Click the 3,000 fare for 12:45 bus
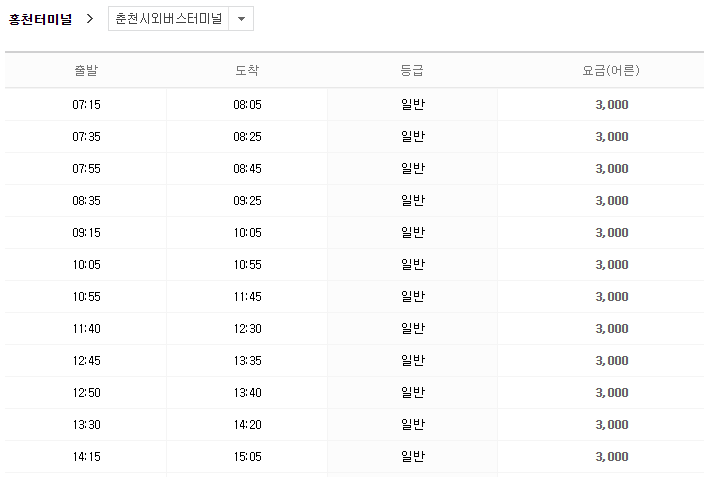Screen dimensions: 704x477 click(x=611, y=361)
